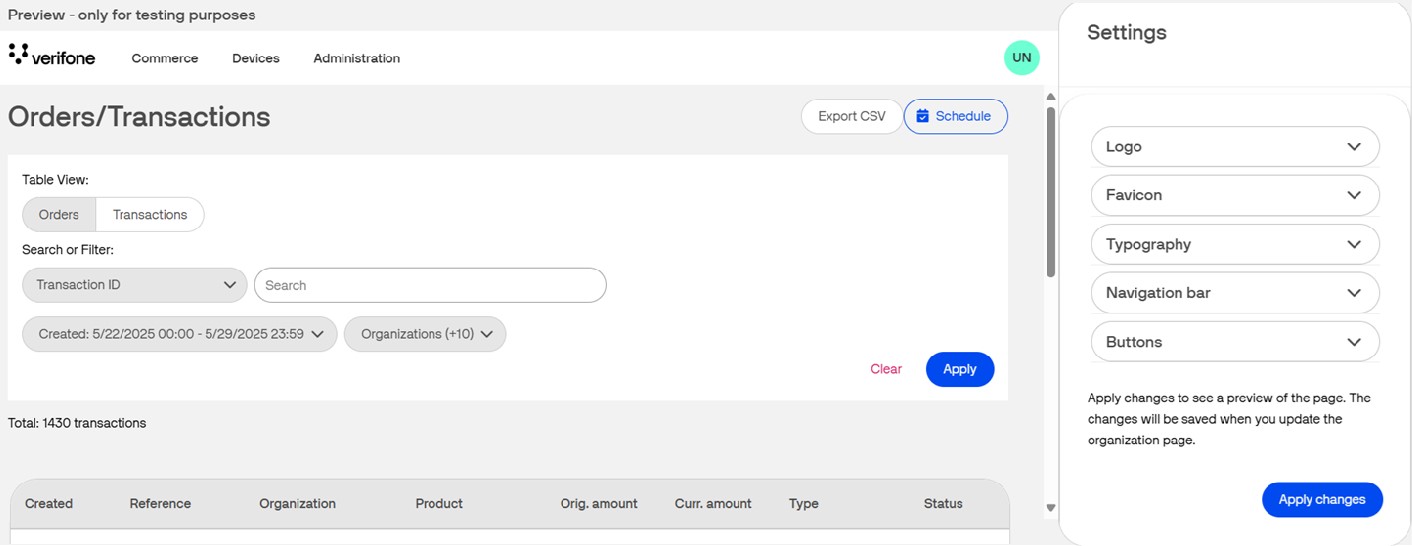Click the scrollbar up arrow

pyautogui.click(x=1050, y=97)
